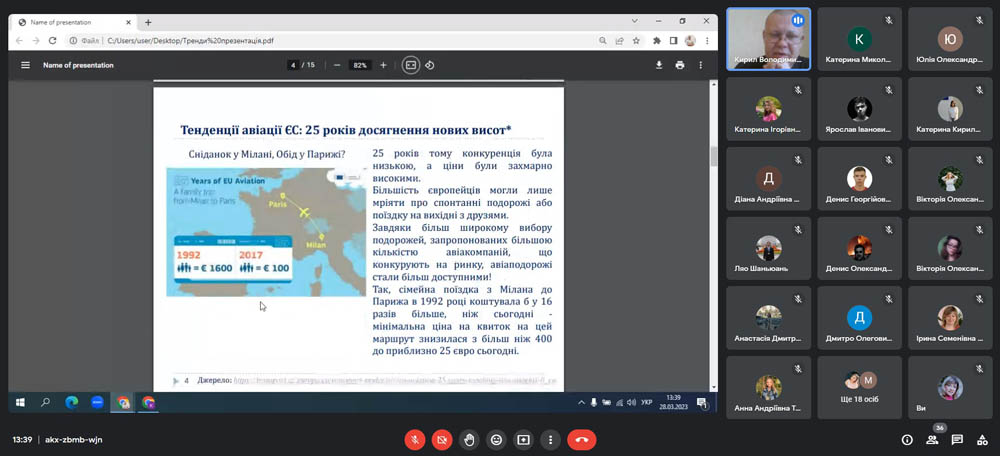The width and height of the screenshot is (1000, 456).
Task: Unmute the microphone in the call bar
Action: (415, 439)
